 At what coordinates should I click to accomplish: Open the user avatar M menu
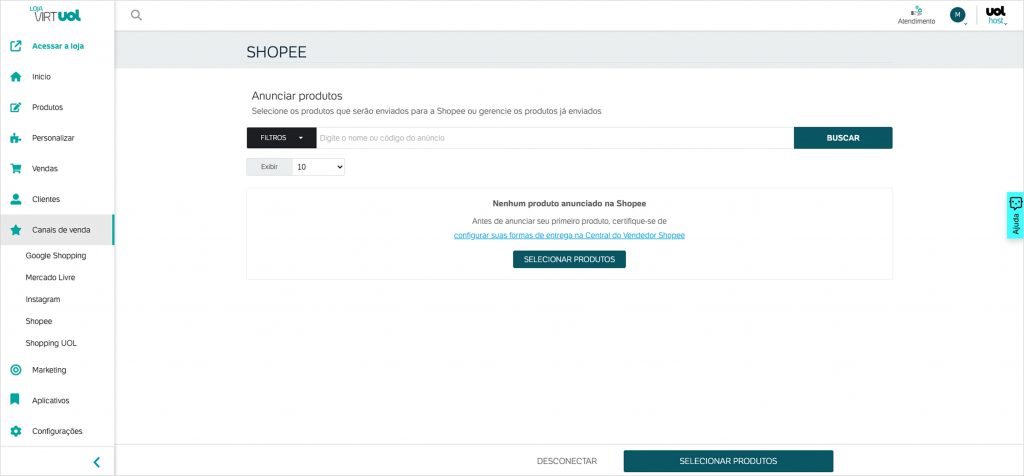[x=957, y=15]
